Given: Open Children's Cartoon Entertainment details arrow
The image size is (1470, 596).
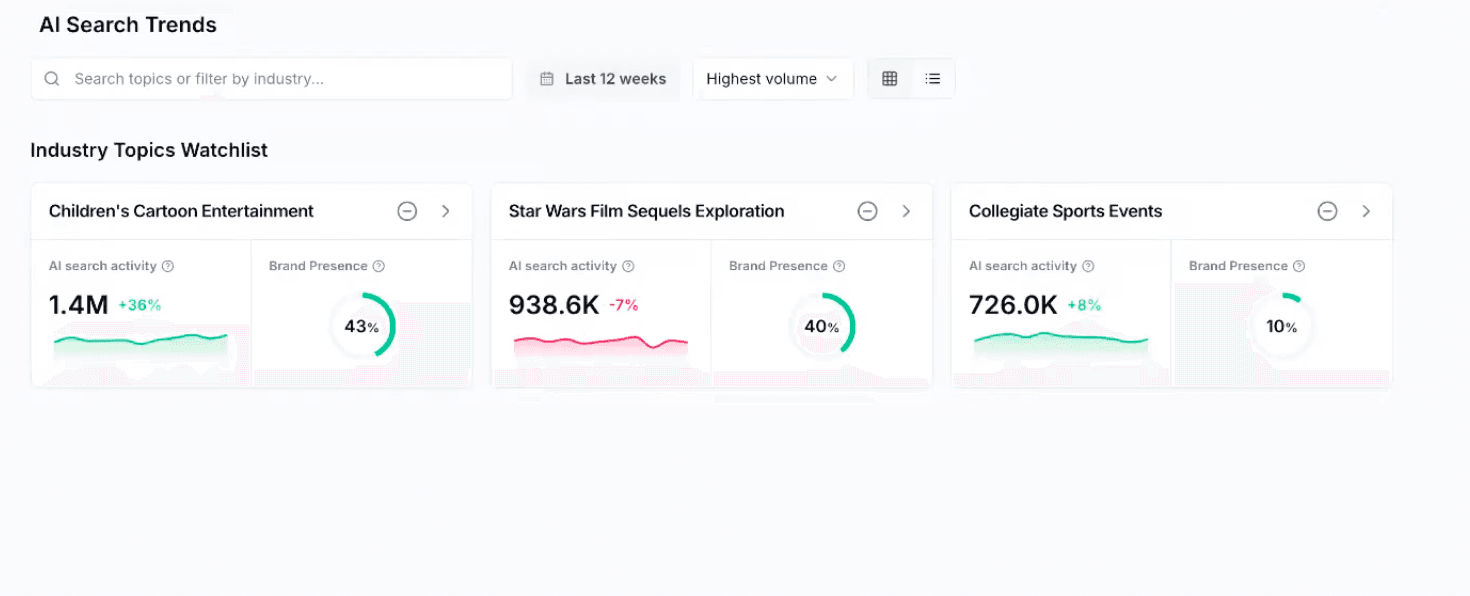Looking at the screenshot, I should pos(446,211).
